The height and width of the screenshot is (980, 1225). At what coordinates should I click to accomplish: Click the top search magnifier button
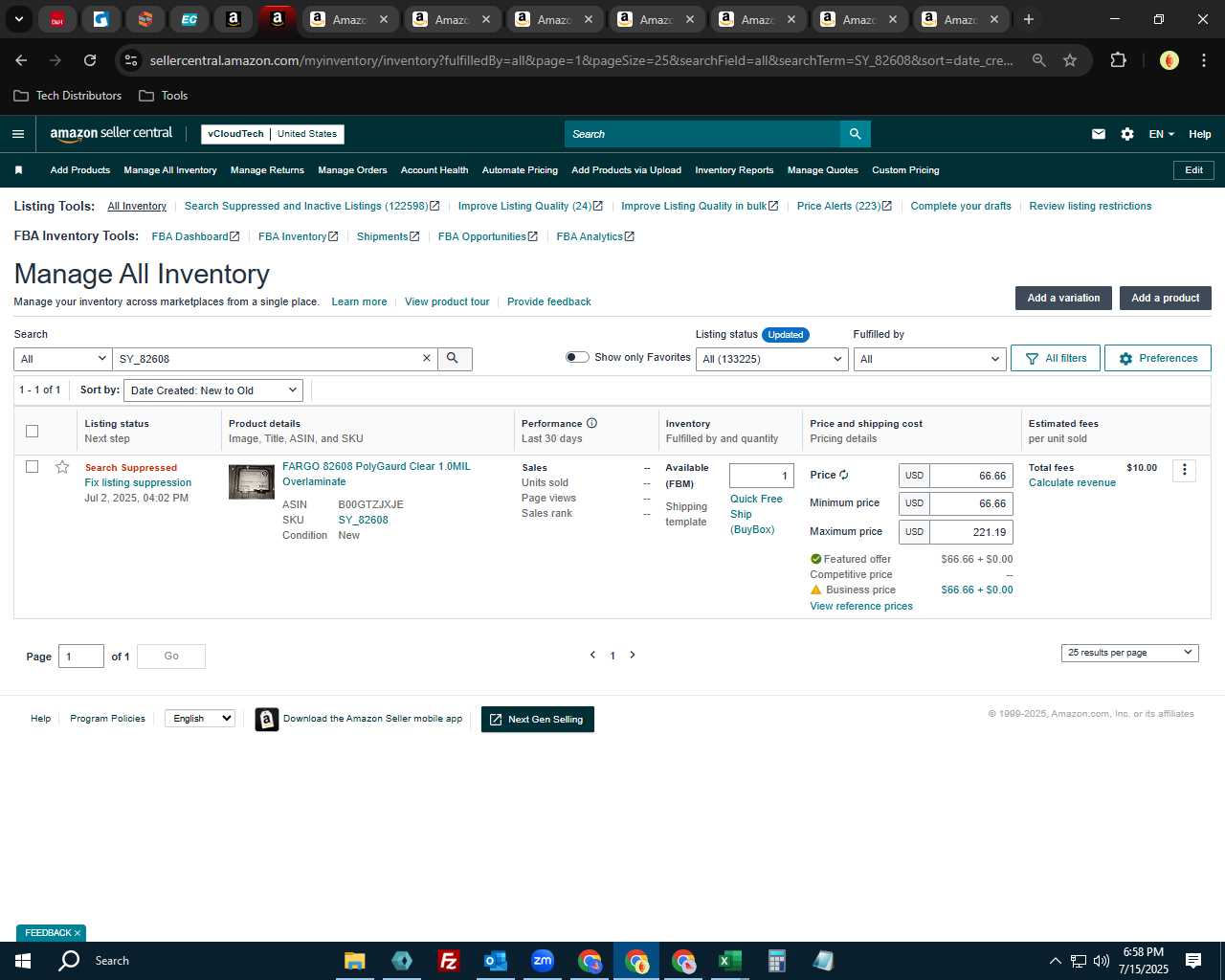pyautogui.click(x=856, y=134)
